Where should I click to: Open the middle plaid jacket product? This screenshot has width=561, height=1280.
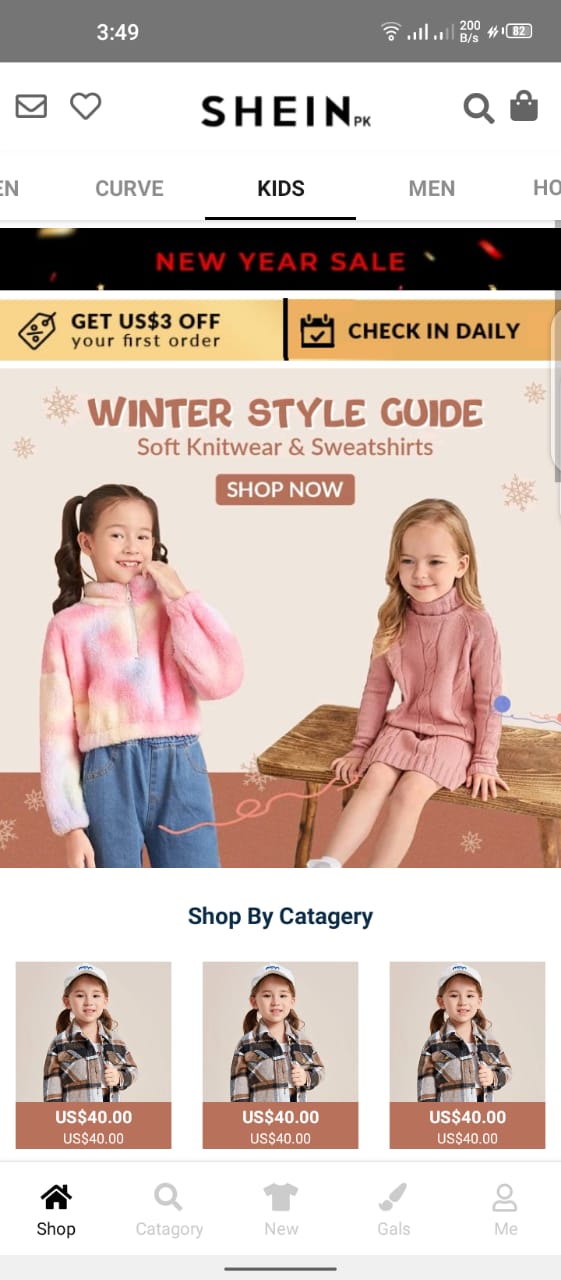coord(280,1055)
